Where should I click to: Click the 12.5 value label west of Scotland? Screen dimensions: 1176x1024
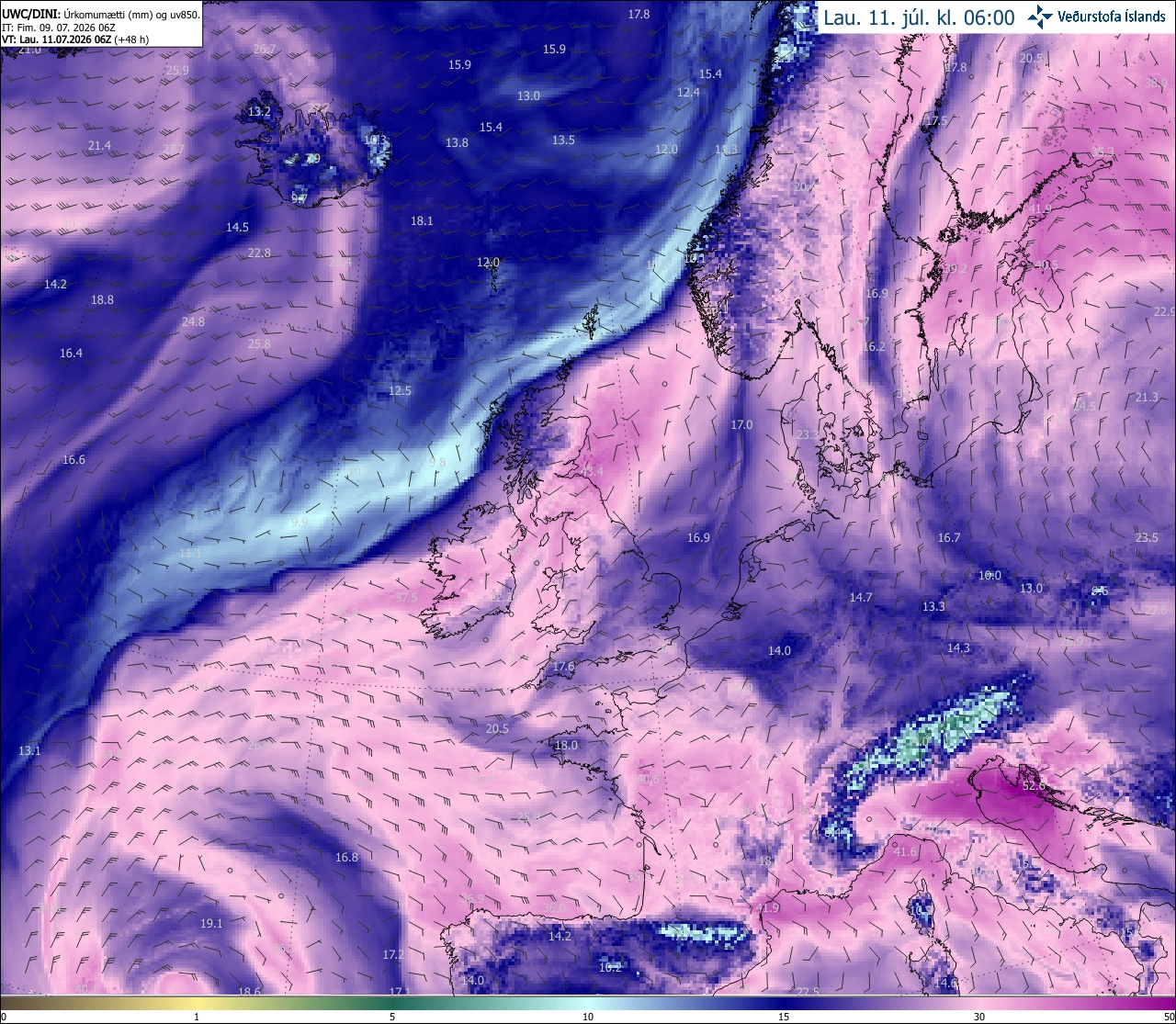point(400,390)
